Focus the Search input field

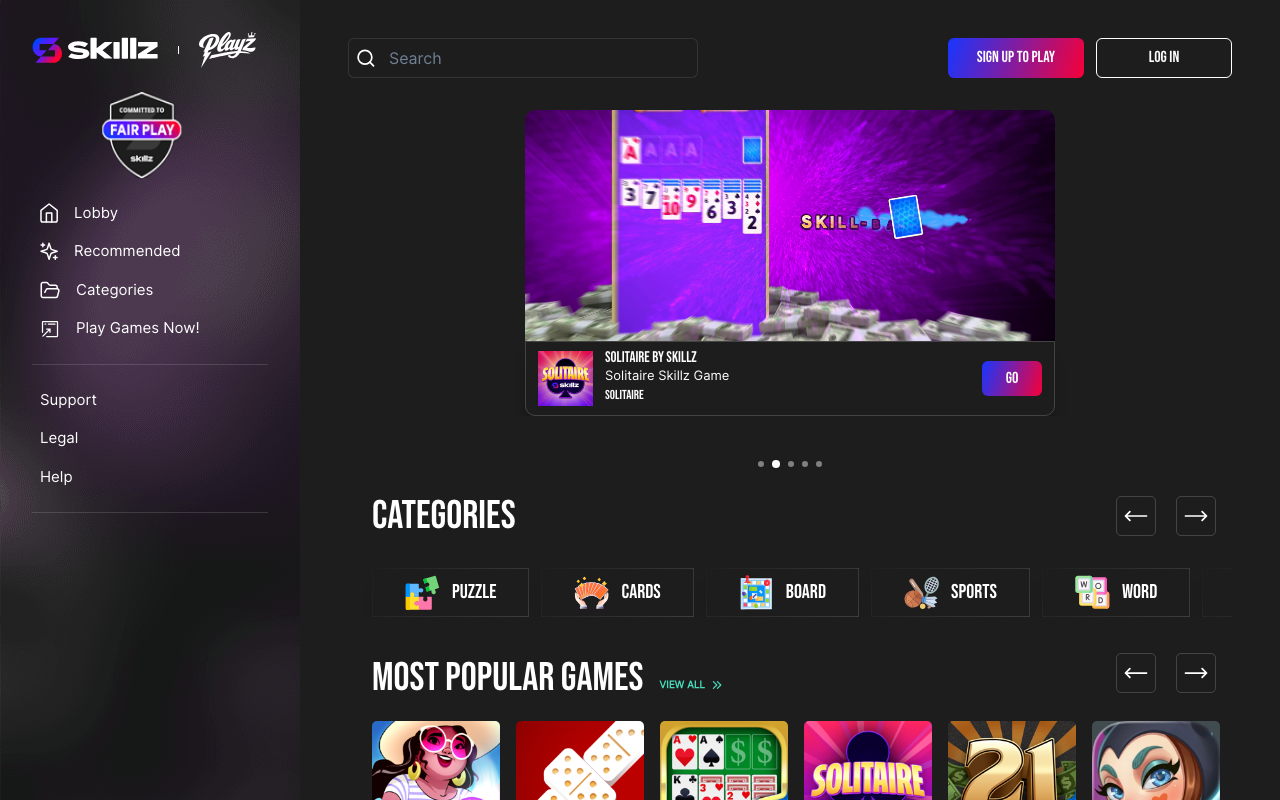523,58
